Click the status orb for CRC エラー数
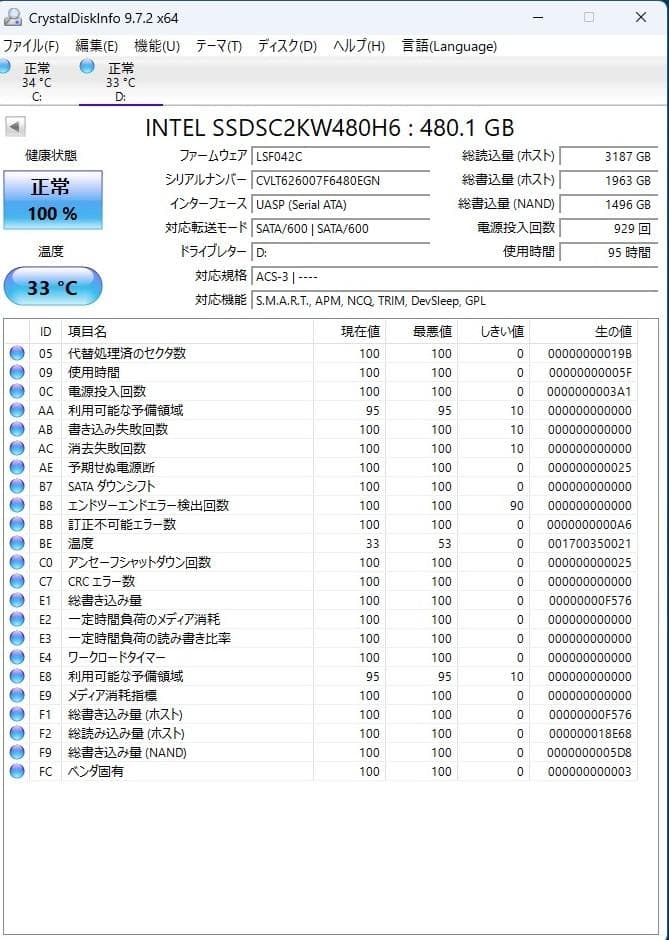The image size is (669, 940). pyautogui.click(x=17, y=582)
